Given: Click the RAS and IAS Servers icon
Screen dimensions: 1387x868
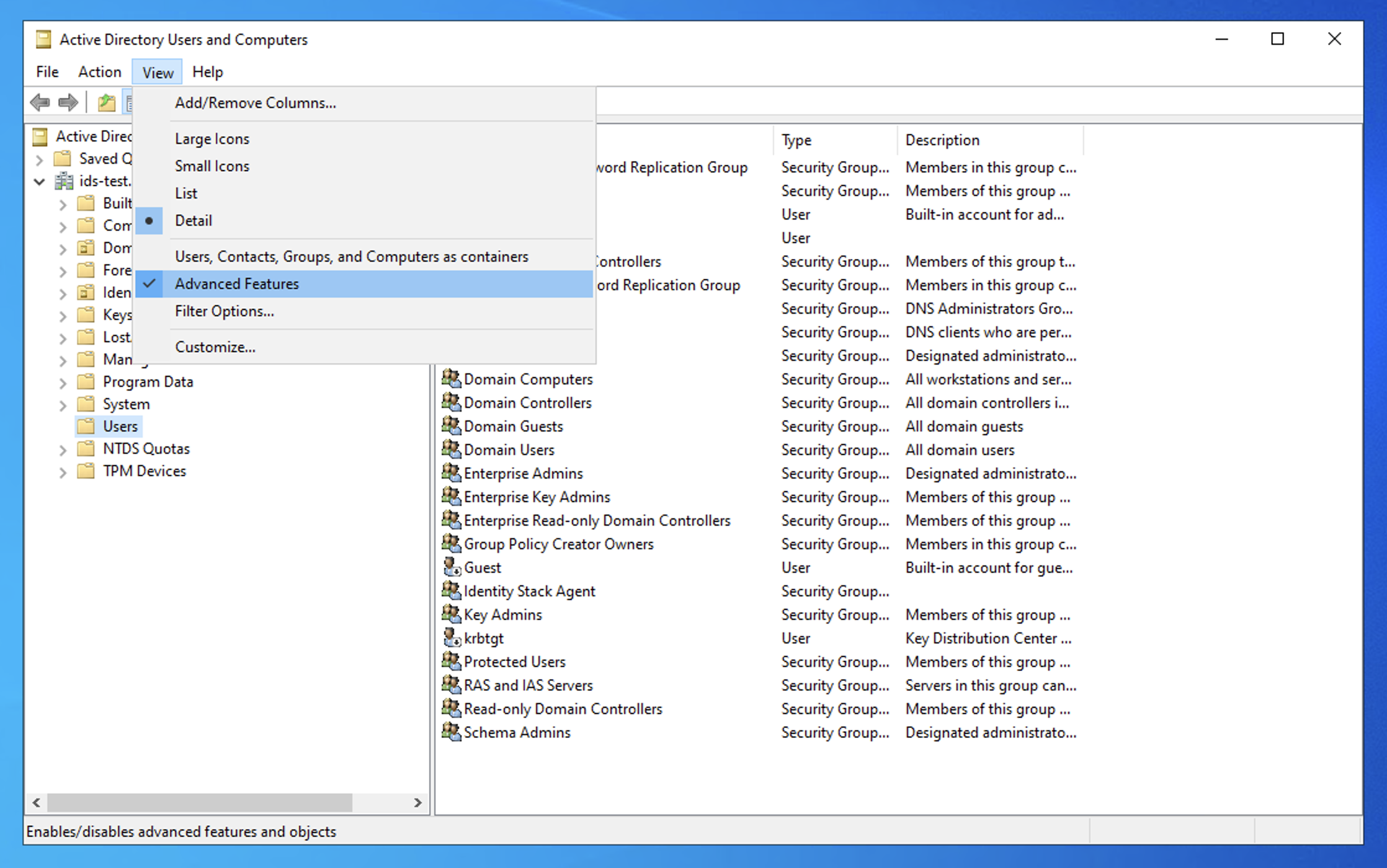Looking at the screenshot, I should (451, 684).
